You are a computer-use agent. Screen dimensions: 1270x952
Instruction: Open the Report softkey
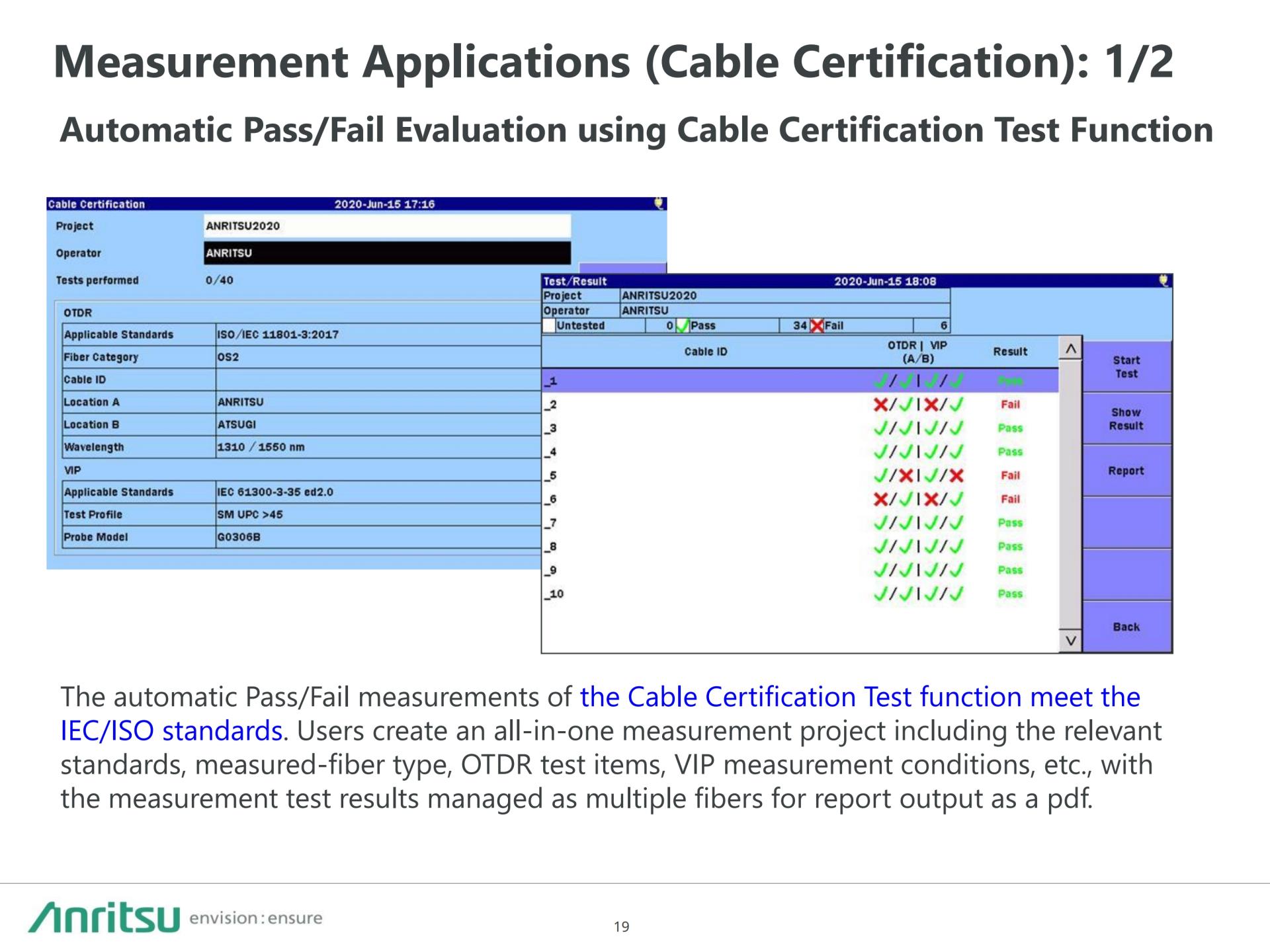point(1126,471)
